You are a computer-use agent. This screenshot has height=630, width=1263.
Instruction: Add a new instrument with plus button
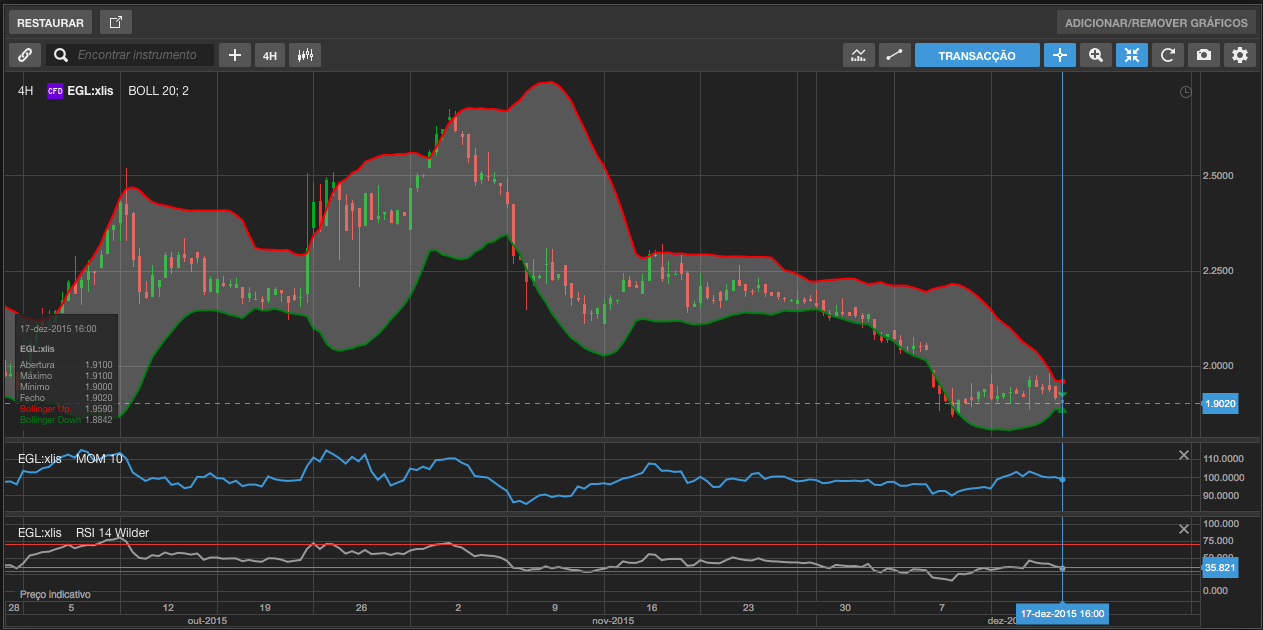(234, 55)
